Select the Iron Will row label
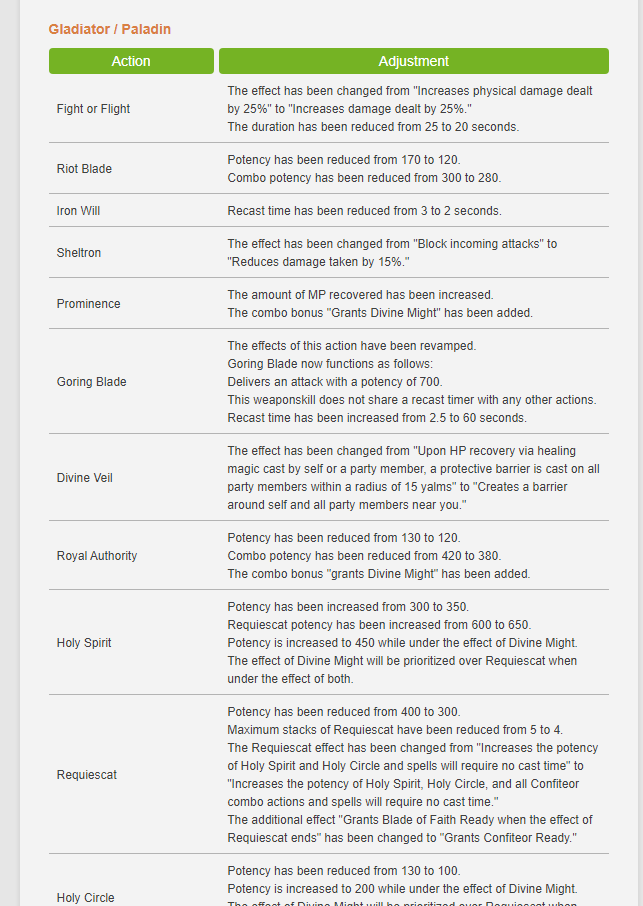The image size is (643, 906). point(78,211)
